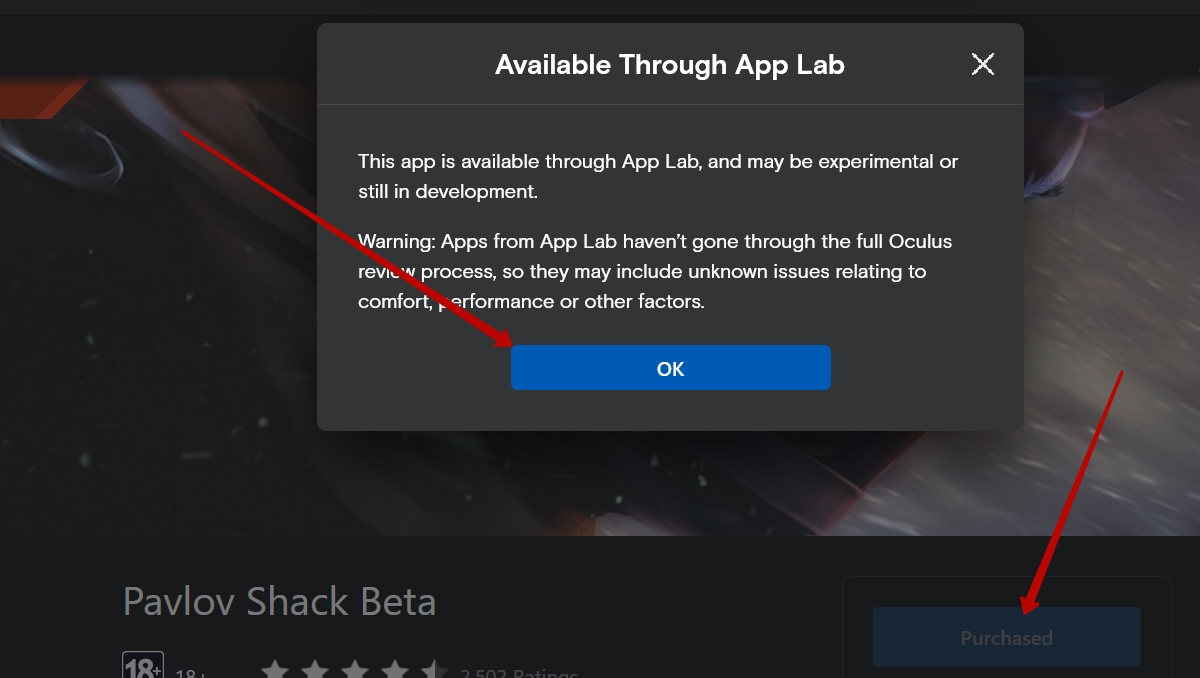Click the experimental or in development text
This screenshot has height=678, width=1200.
pos(658,176)
